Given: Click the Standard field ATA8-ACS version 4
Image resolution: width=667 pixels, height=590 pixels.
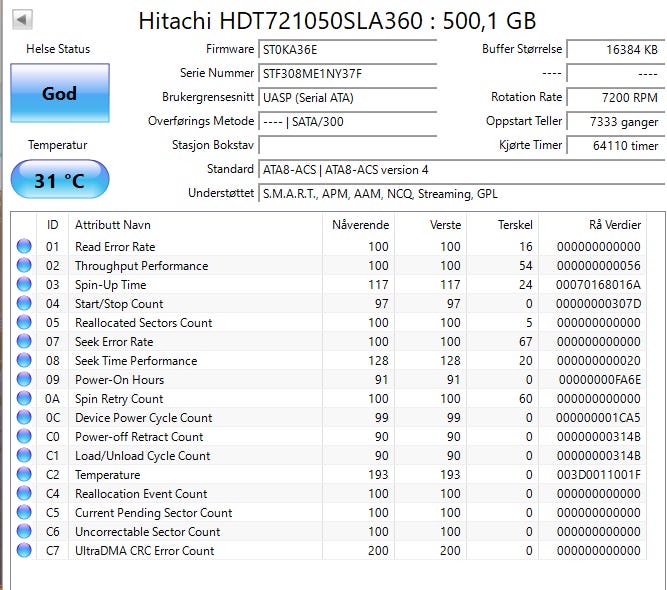Looking at the screenshot, I should [462, 169].
